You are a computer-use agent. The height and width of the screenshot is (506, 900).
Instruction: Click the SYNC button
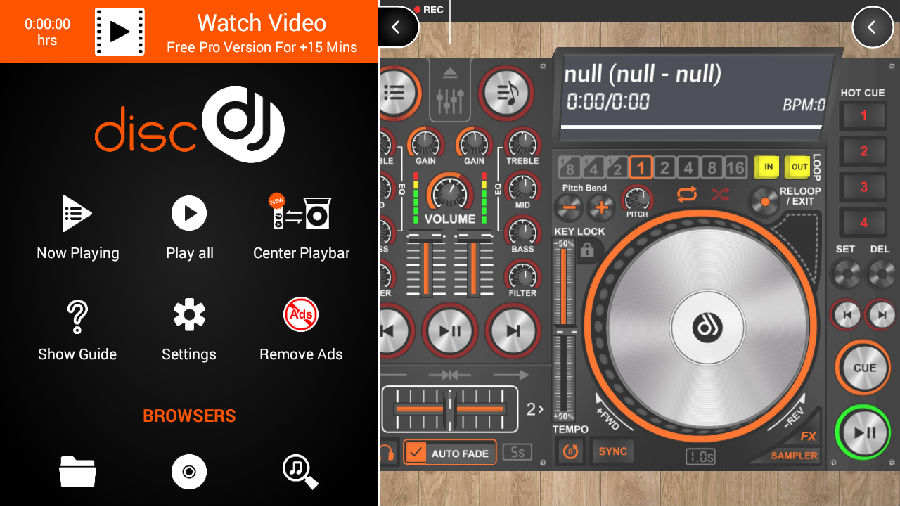[x=612, y=451]
